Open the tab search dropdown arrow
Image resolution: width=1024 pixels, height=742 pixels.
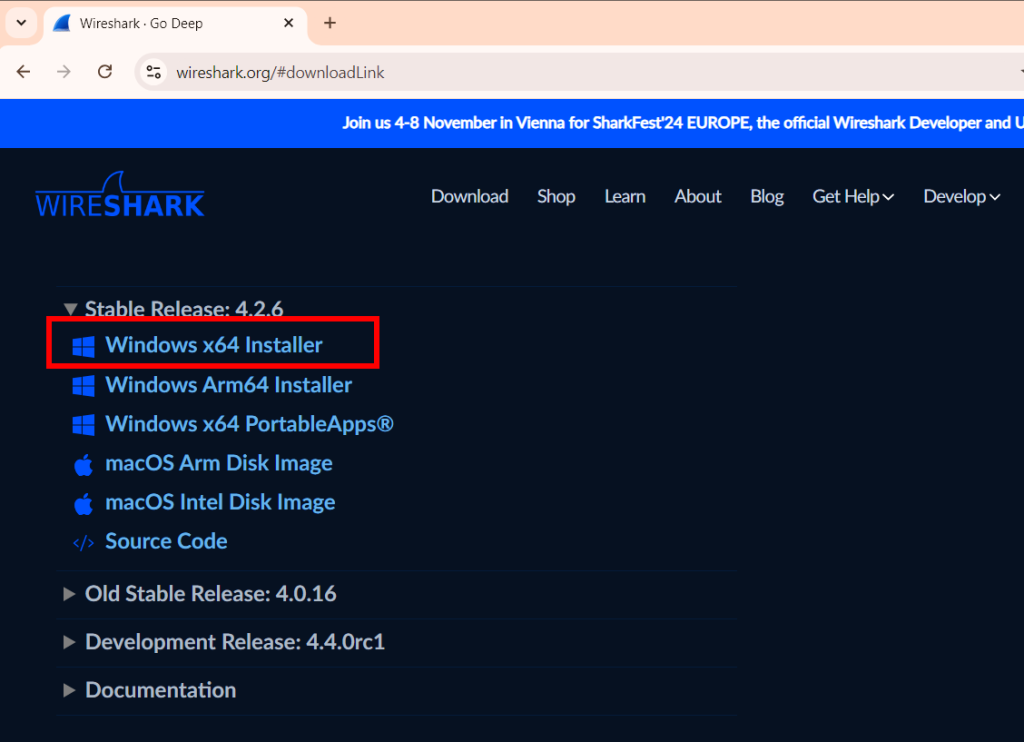(21, 23)
